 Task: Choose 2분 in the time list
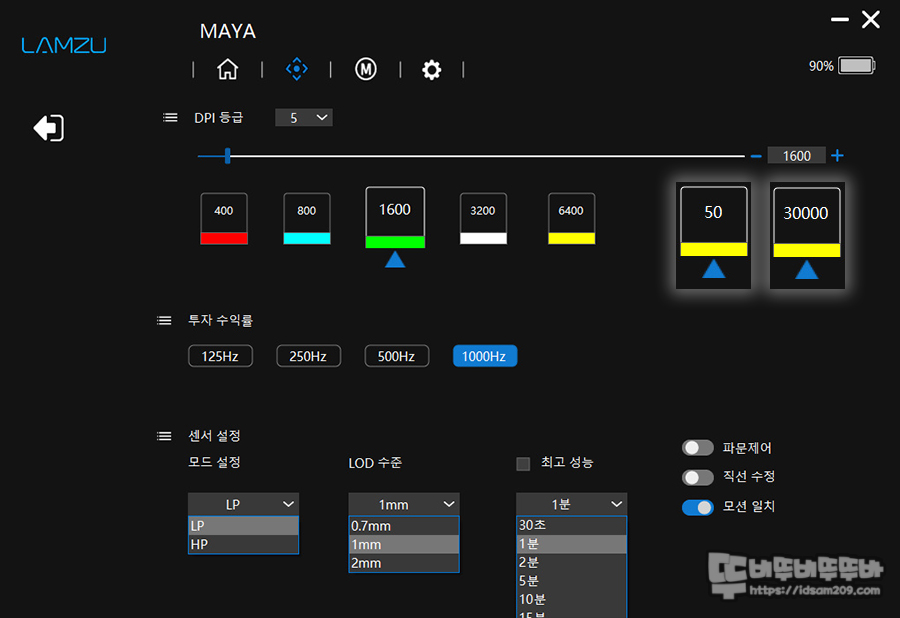[571, 562]
